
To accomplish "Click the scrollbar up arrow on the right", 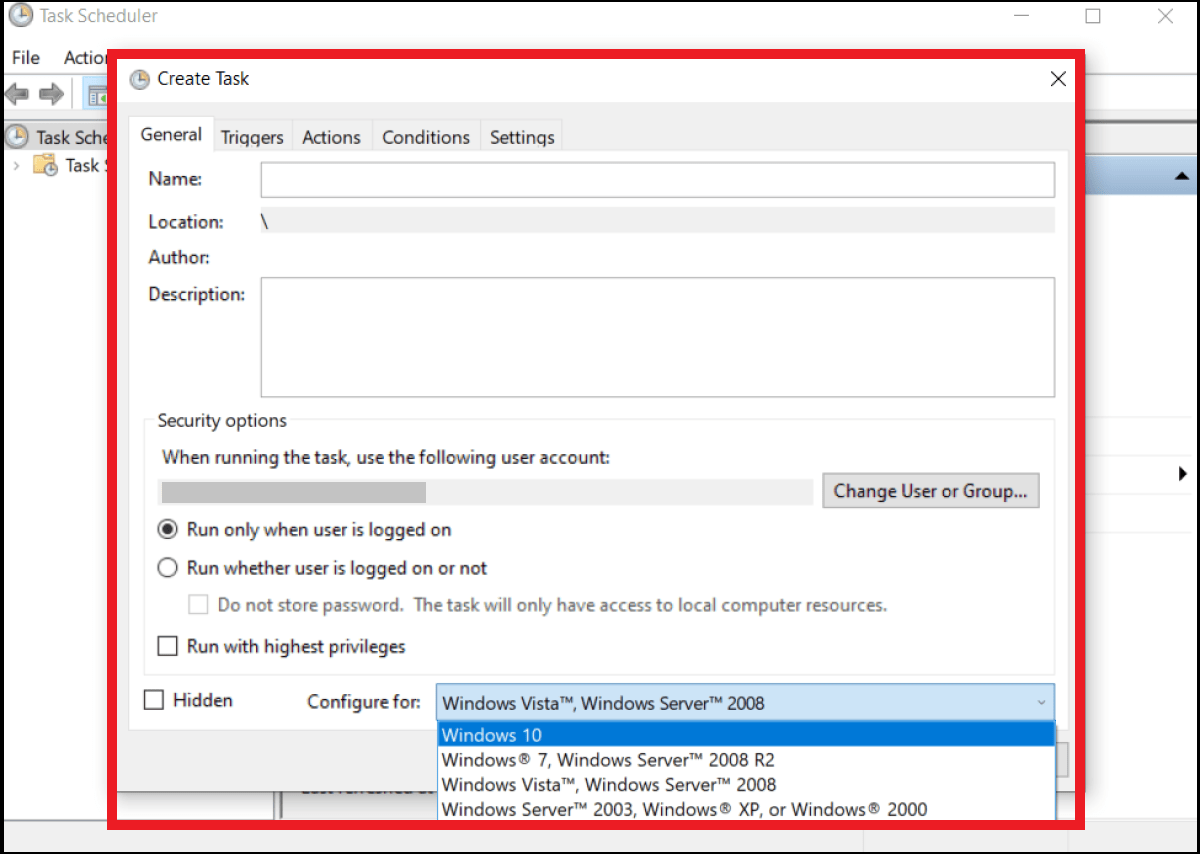I will [x=1184, y=175].
